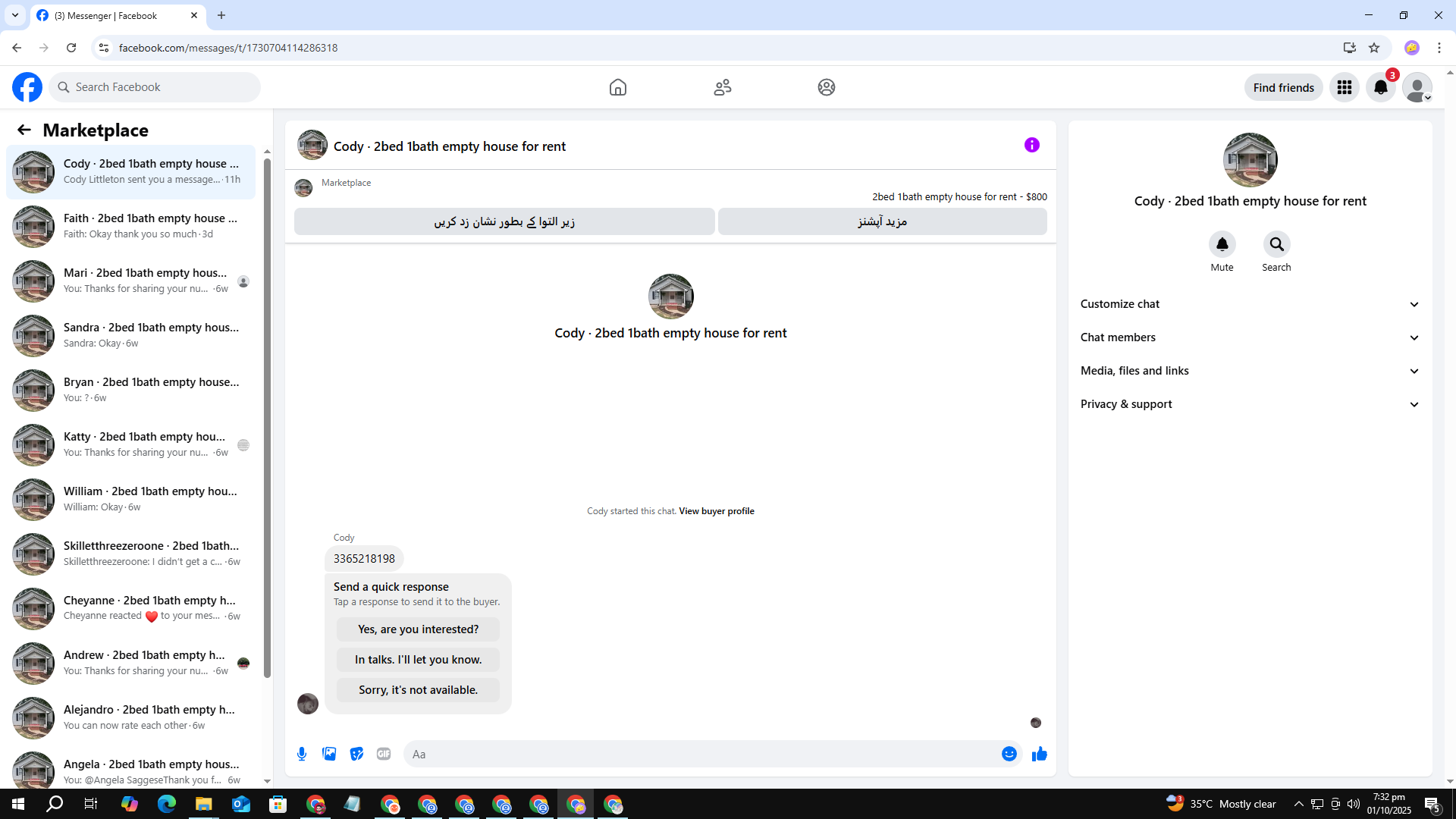Open the Friends icon in top navigation

[x=723, y=87]
